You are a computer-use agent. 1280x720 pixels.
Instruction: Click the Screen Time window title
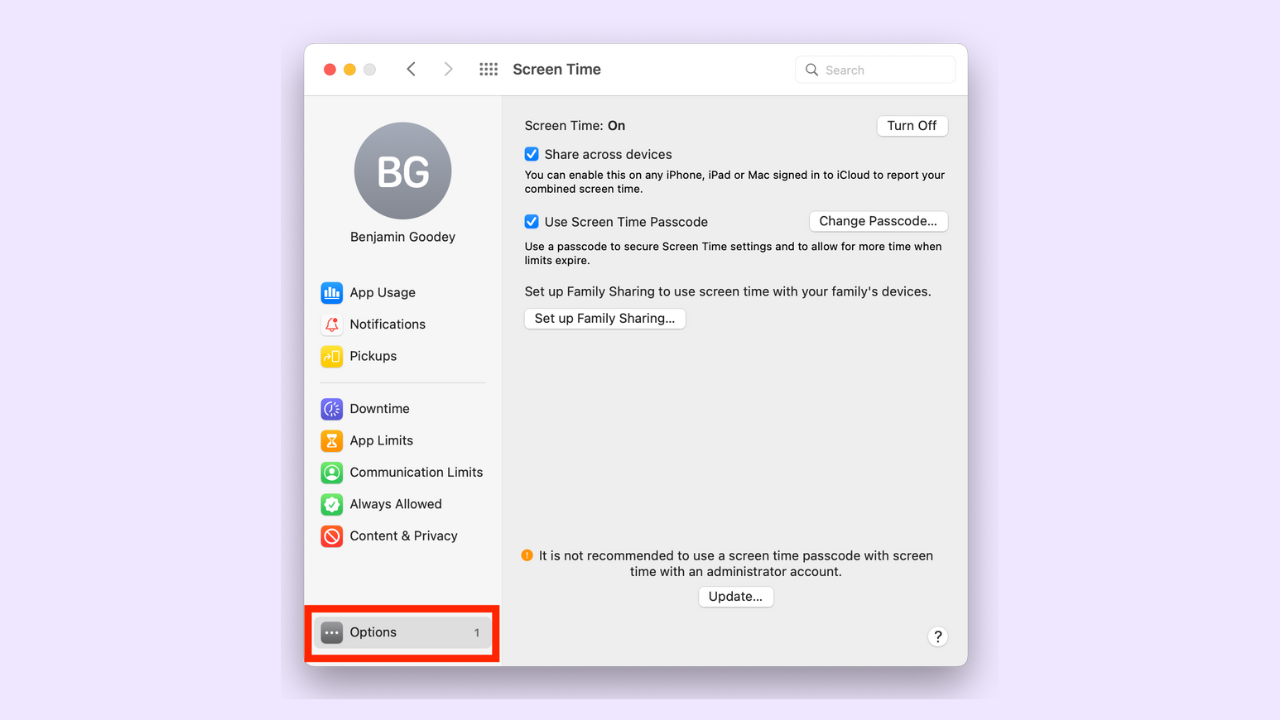[x=557, y=69]
